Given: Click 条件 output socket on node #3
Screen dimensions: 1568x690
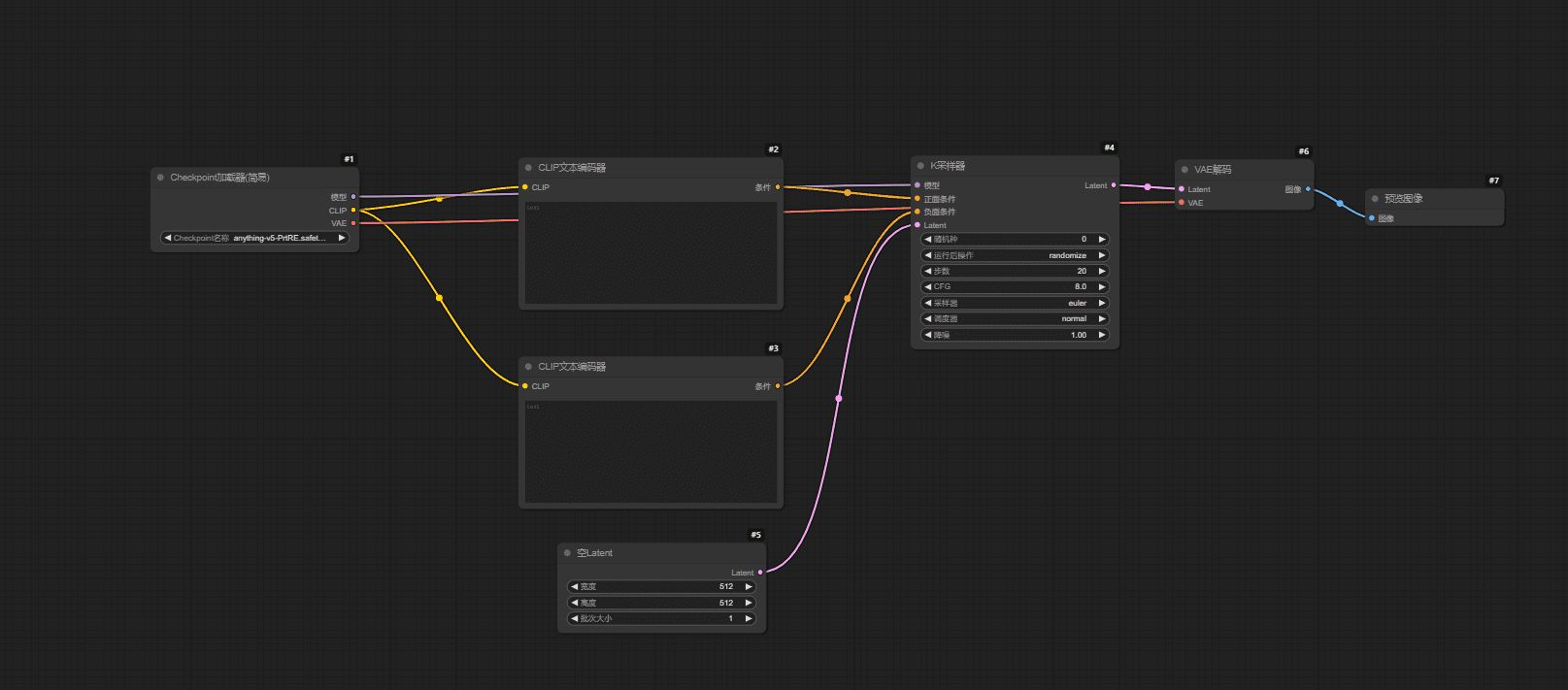Looking at the screenshot, I should click(778, 386).
